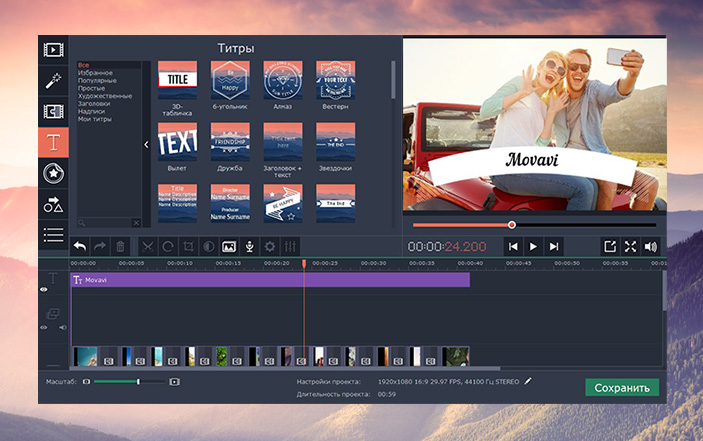Open the Import media tab in sidebar
This screenshot has width=703, height=441.
pos(53,49)
